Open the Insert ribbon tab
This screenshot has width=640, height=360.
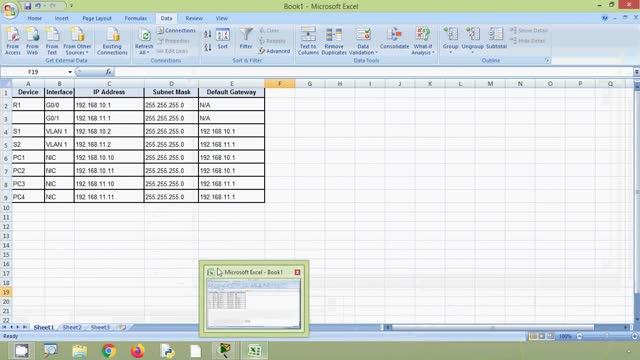(62, 18)
